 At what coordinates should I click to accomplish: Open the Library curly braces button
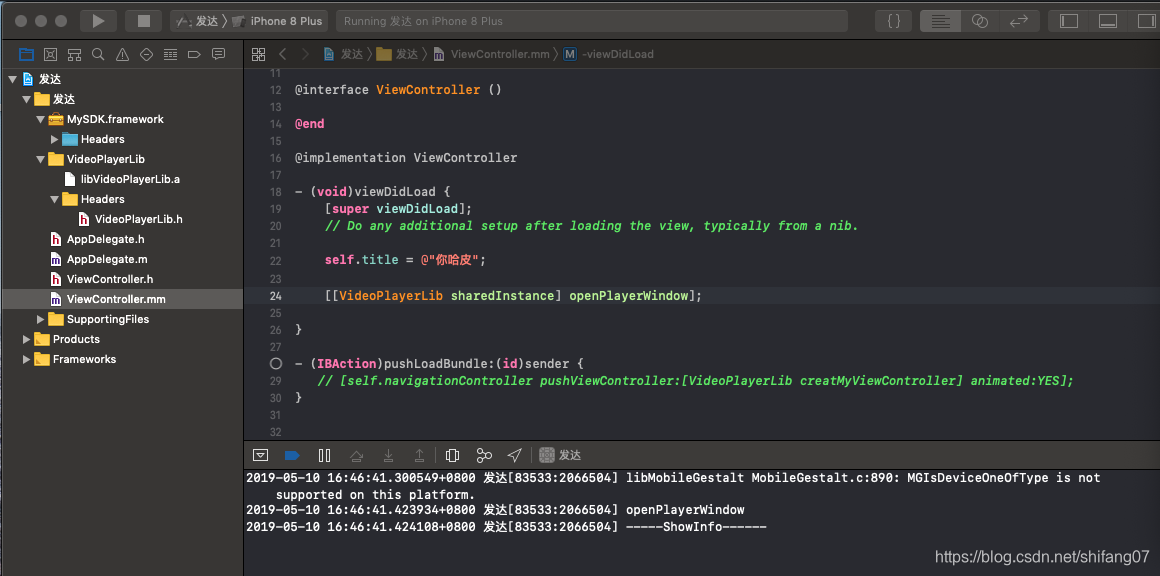(x=894, y=21)
